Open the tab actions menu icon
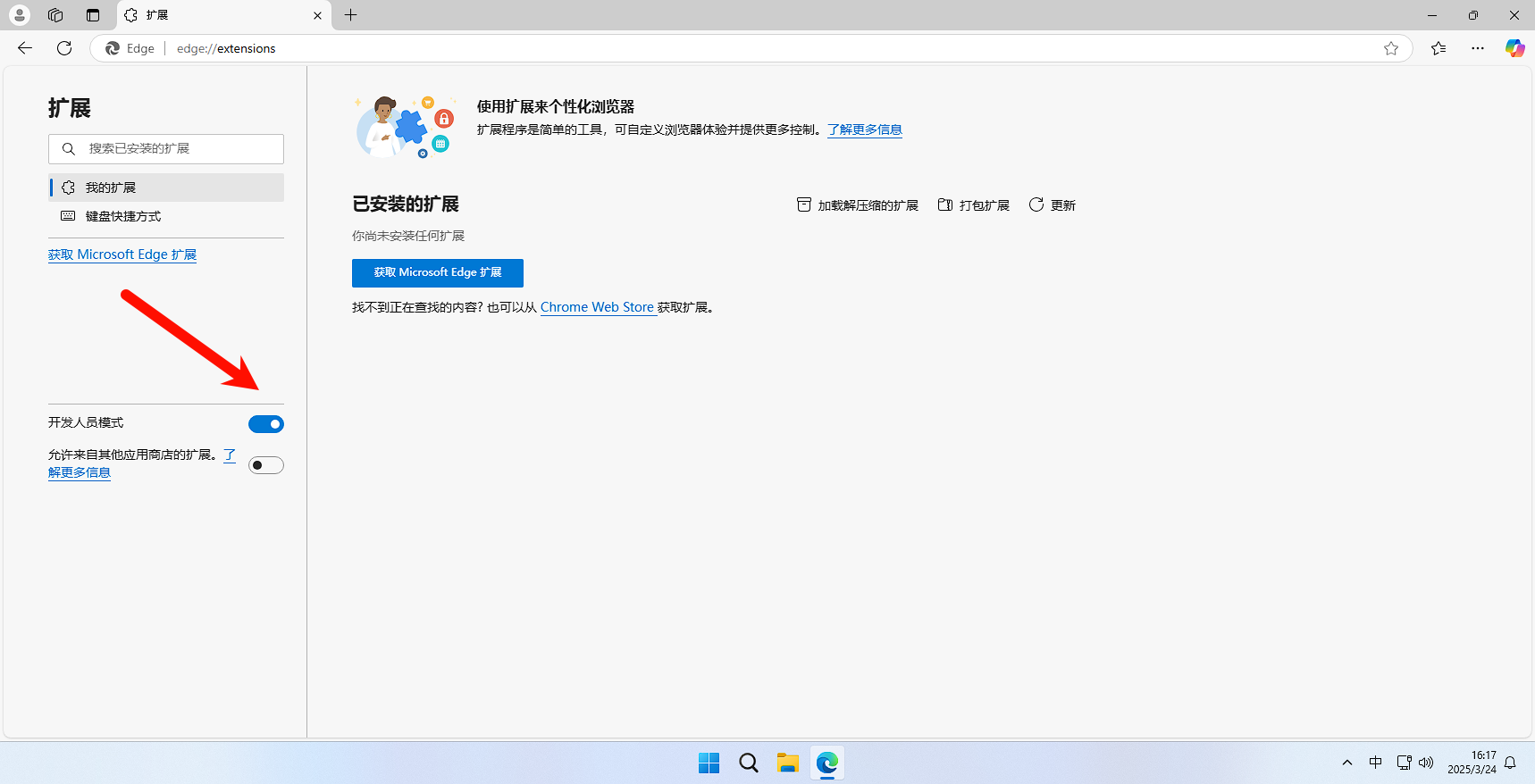 coord(93,15)
